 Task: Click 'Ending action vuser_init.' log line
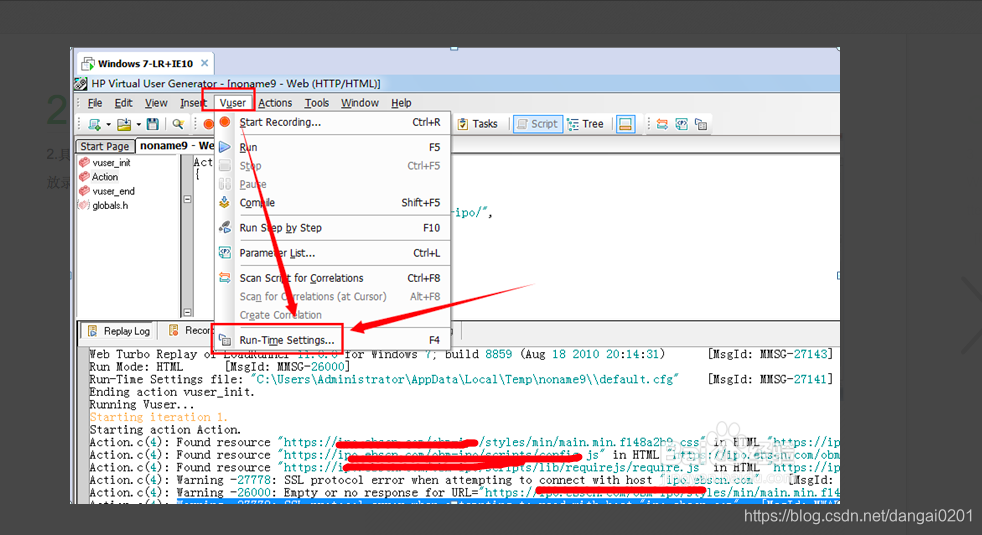point(172,392)
